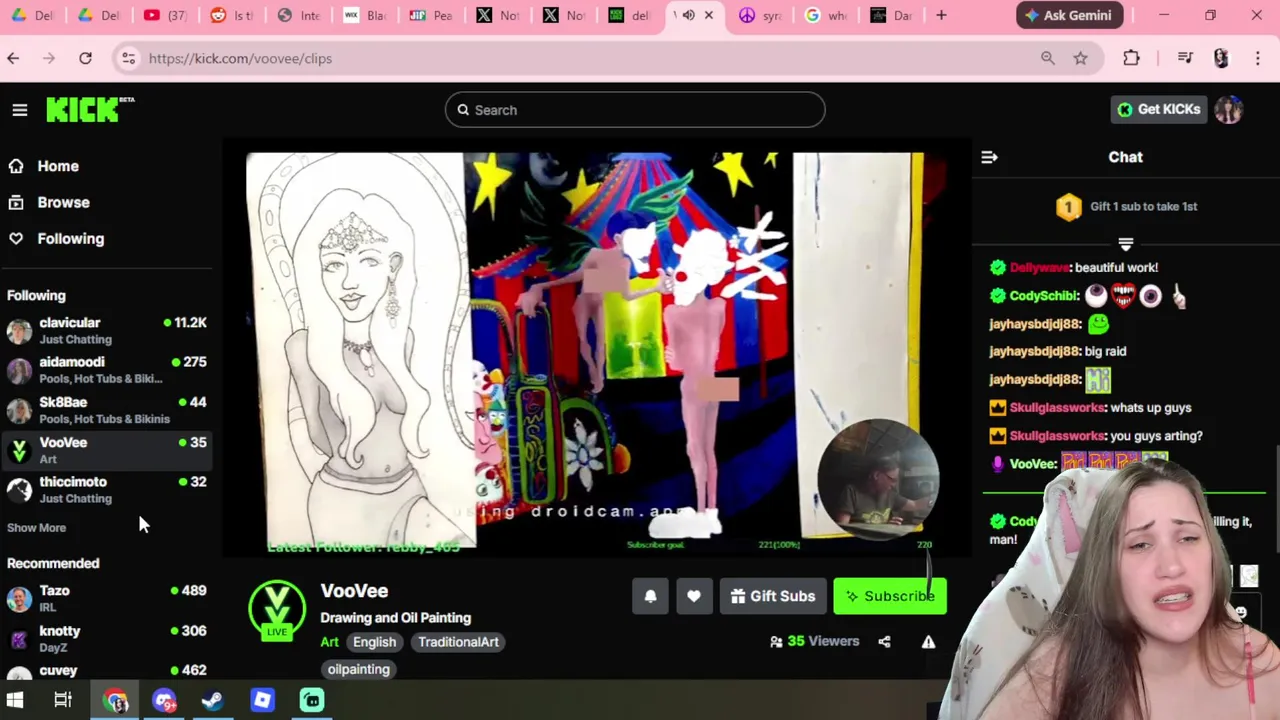This screenshot has width=1280, height=720.
Task: Click the VooVee channel name
Action: click(x=354, y=591)
